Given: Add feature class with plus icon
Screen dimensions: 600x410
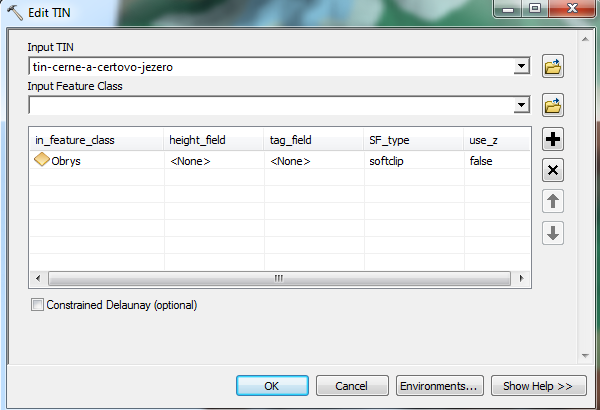Looking at the screenshot, I should [x=553, y=139].
